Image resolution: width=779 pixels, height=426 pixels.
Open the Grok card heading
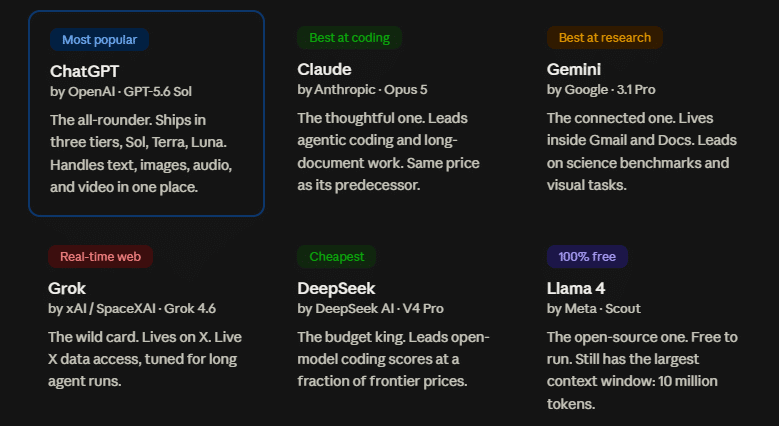tap(67, 288)
